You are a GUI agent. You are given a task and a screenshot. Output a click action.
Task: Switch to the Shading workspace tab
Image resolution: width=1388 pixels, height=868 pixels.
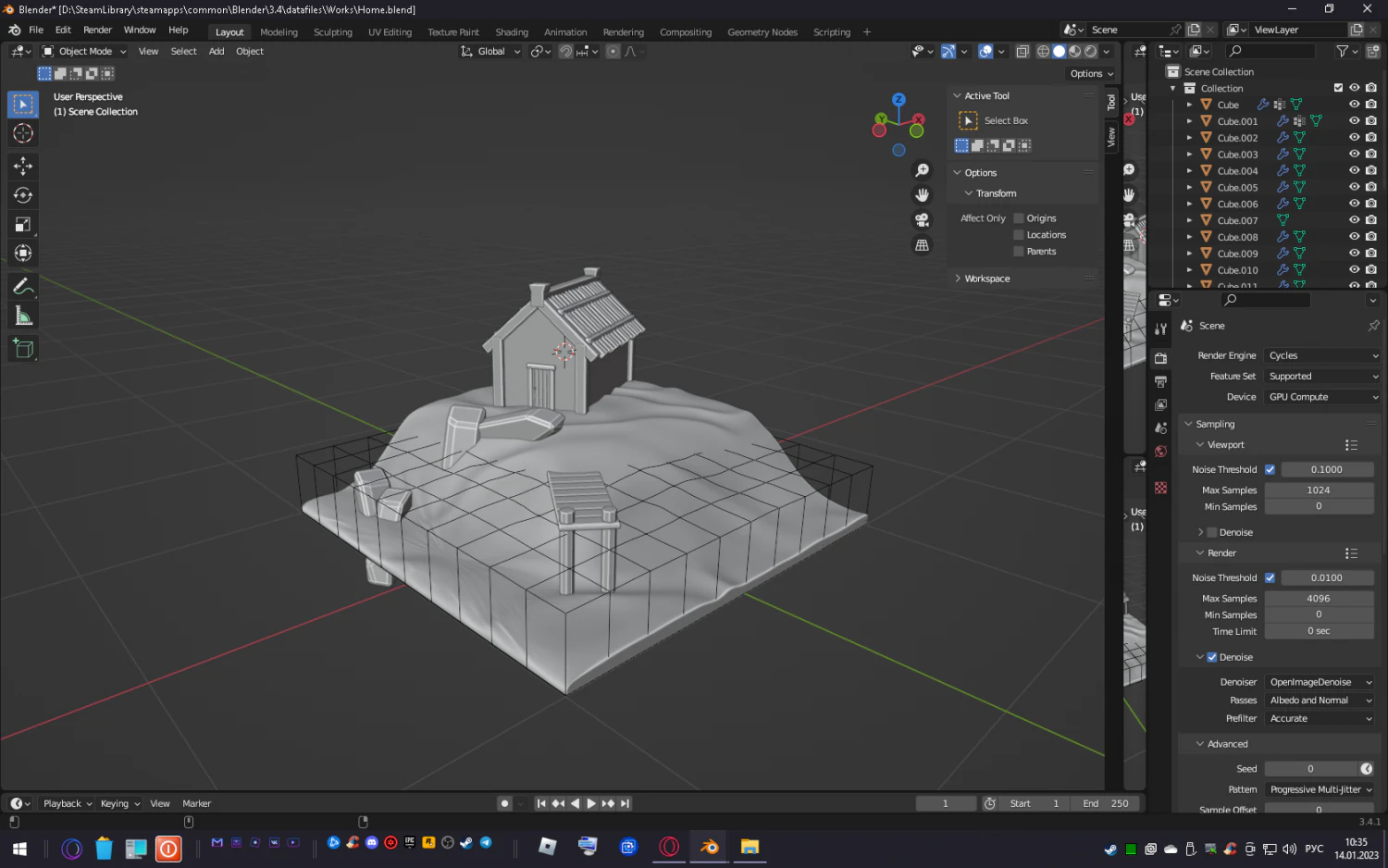[x=512, y=31]
